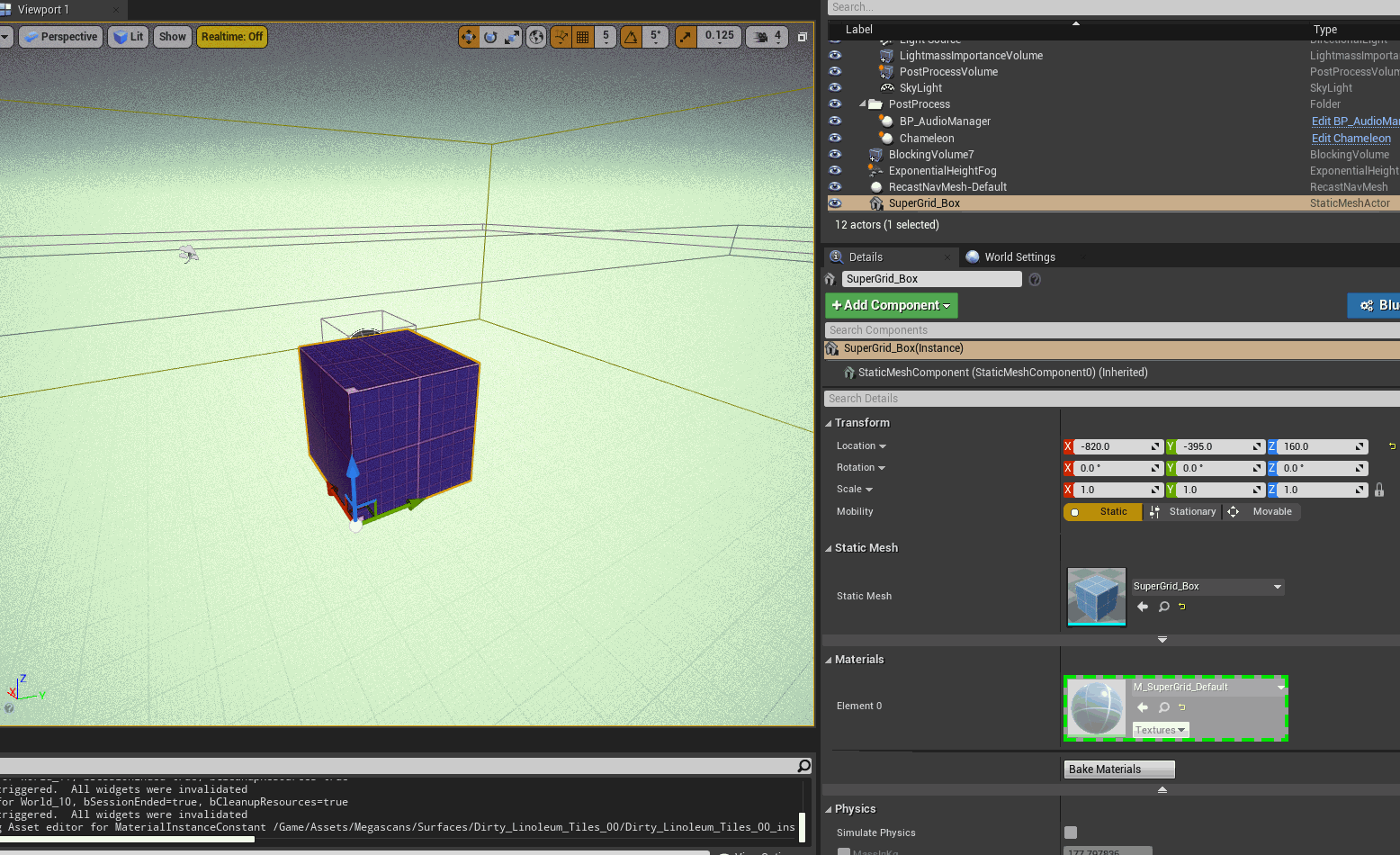Select RecastNavMesh-Default in the outliner
The image size is (1400, 855).
pyautogui.click(x=947, y=187)
